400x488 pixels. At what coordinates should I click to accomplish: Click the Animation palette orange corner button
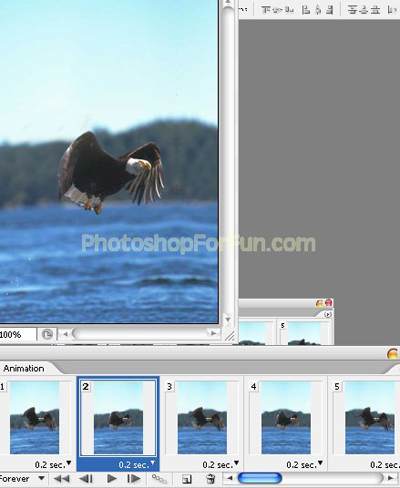point(393,354)
